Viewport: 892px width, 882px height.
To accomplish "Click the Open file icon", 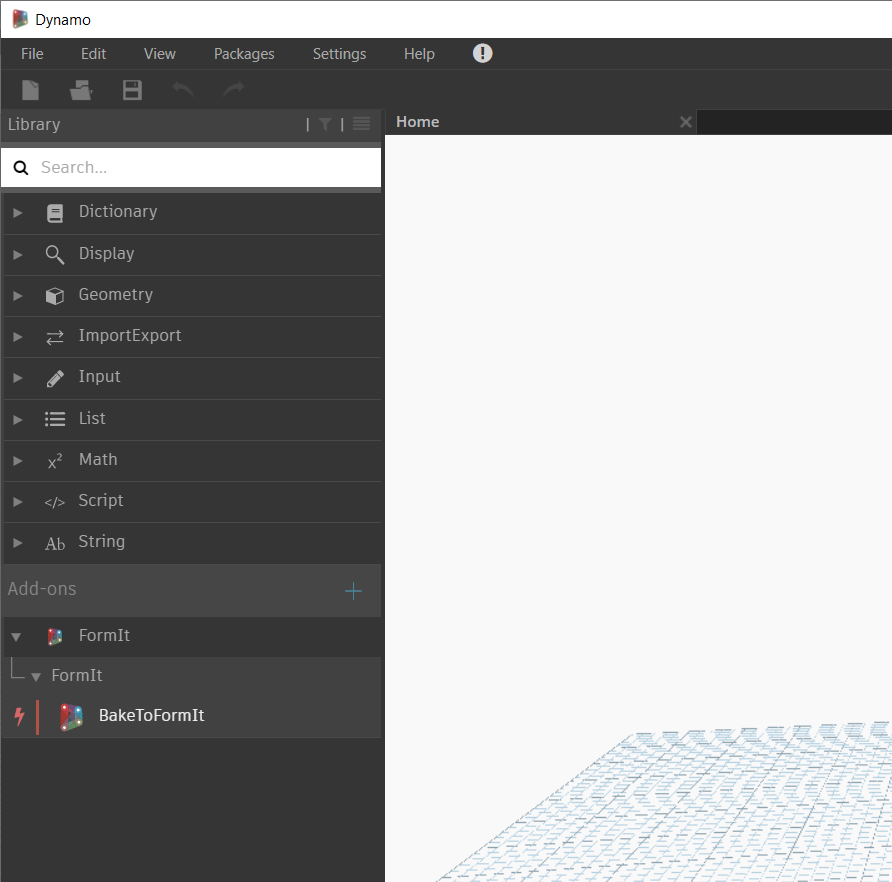I will pyautogui.click(x=81, y=90).
